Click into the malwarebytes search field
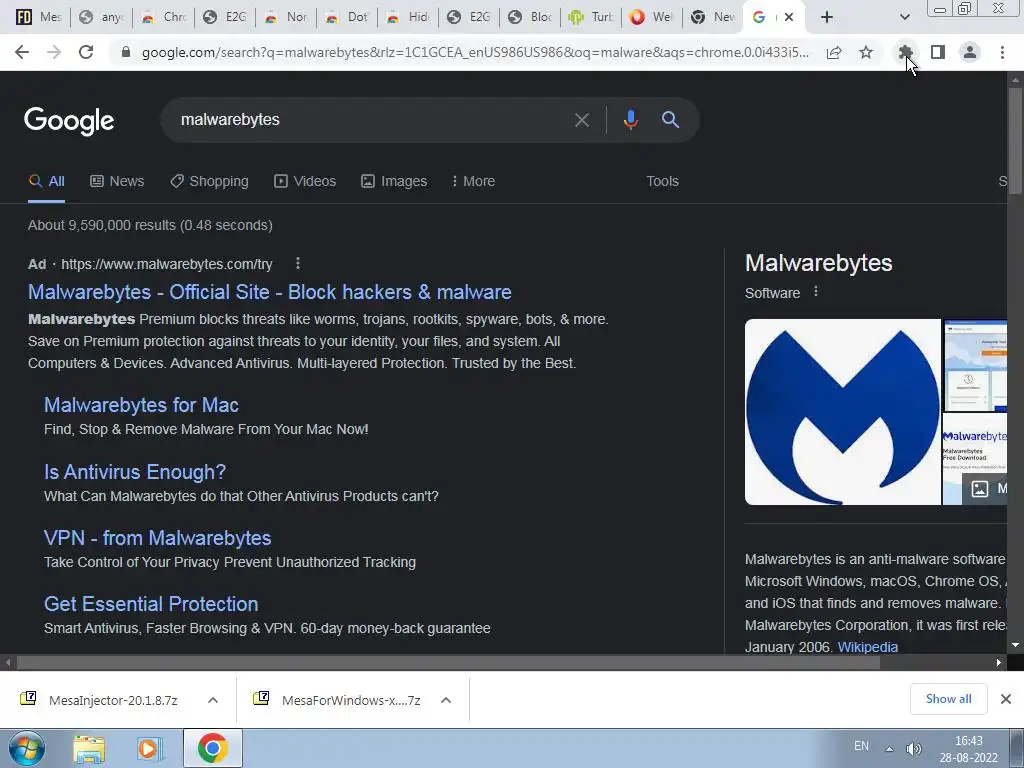Image resolution: width=1024 pixels, height=768 pixels. (372, 120)
